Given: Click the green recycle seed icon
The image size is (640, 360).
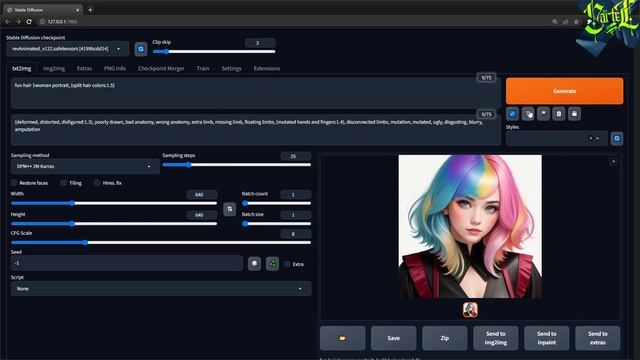Looking at the screenshot, I should [x=272, y=264].
